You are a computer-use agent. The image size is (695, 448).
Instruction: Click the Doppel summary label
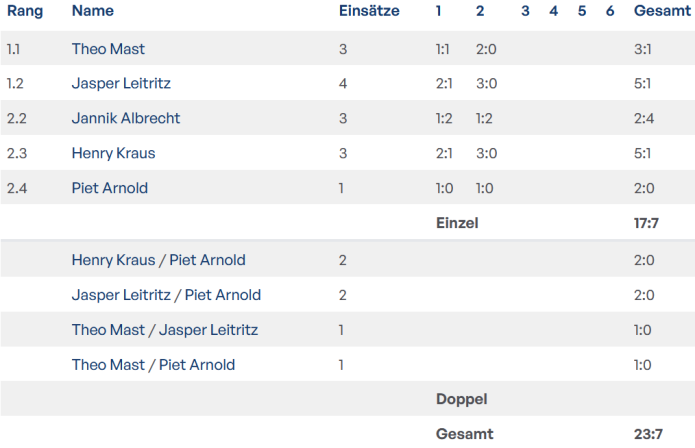461,399
